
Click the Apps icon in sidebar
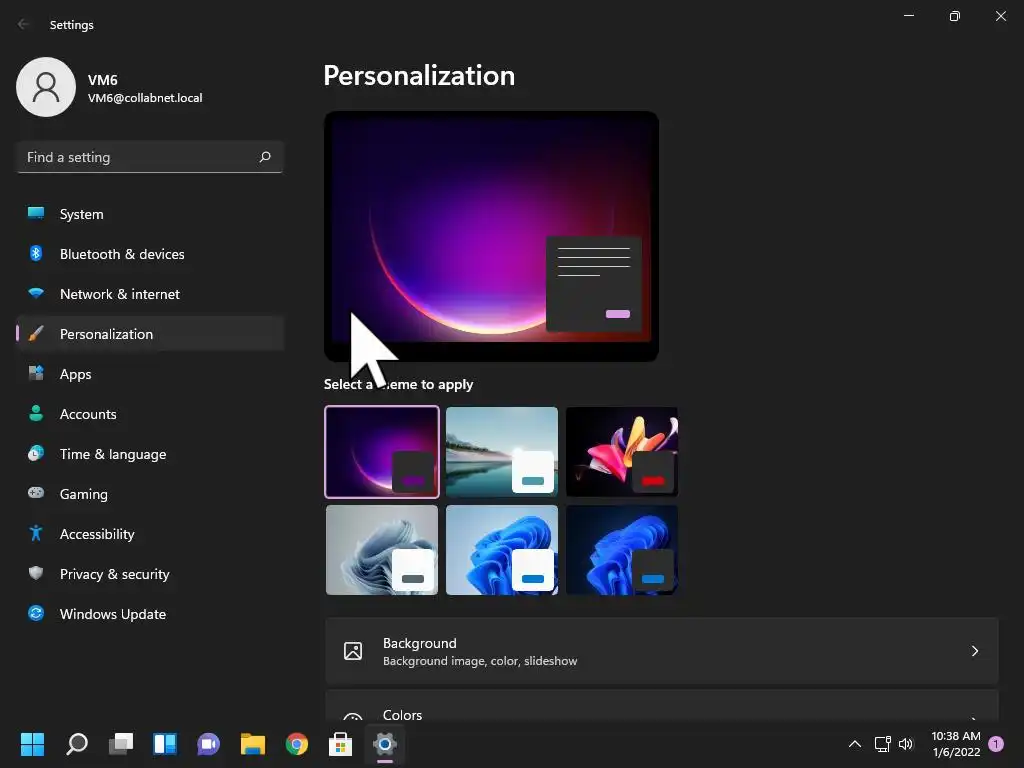(x=36, y=374)
